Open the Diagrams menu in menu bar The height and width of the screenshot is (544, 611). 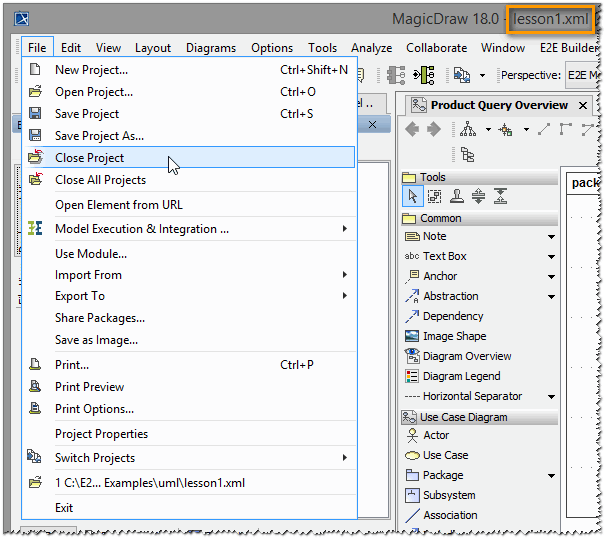[x=210, y=47]
